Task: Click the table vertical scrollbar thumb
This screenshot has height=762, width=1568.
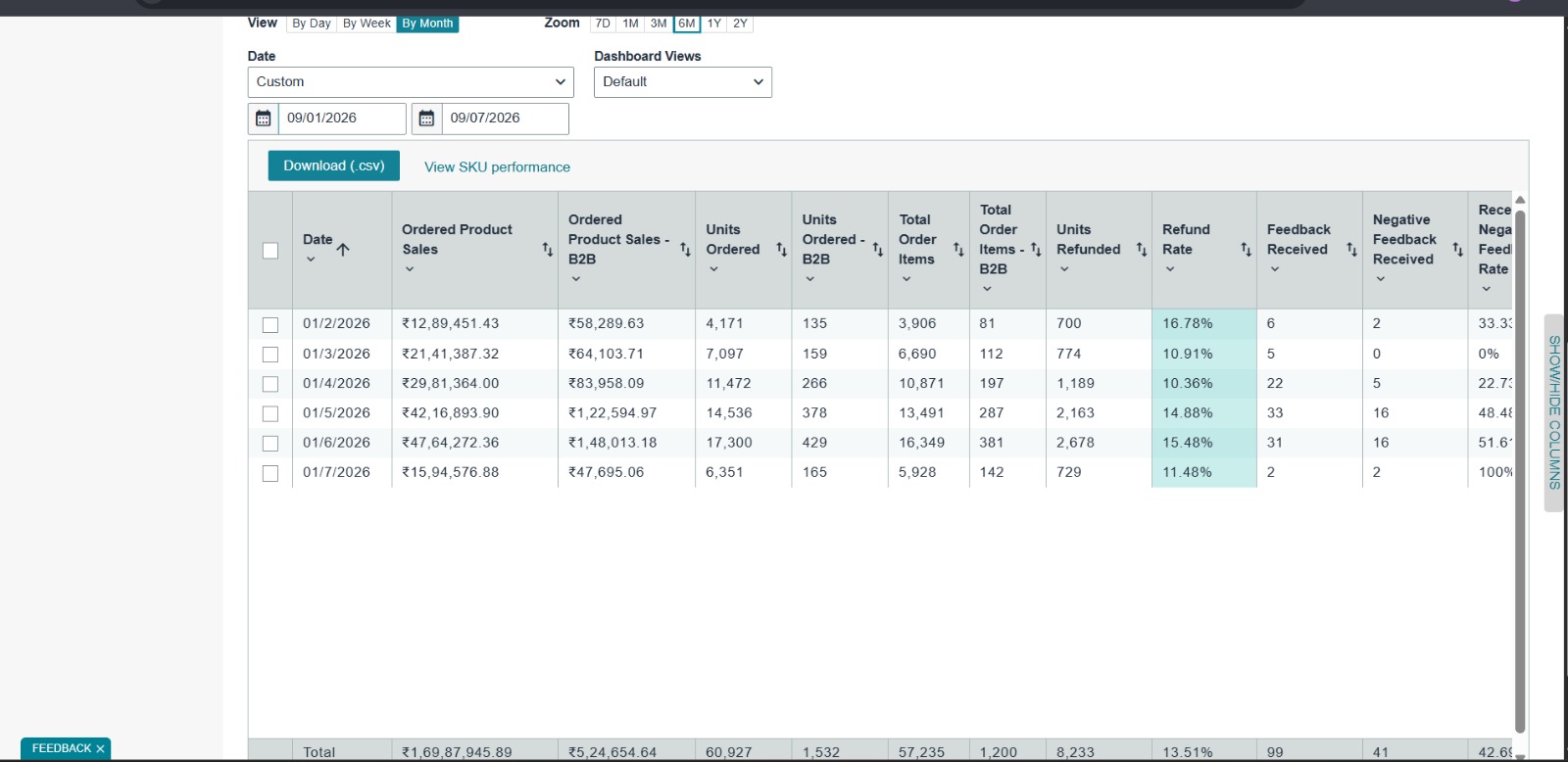Action: pos(1520,470)
